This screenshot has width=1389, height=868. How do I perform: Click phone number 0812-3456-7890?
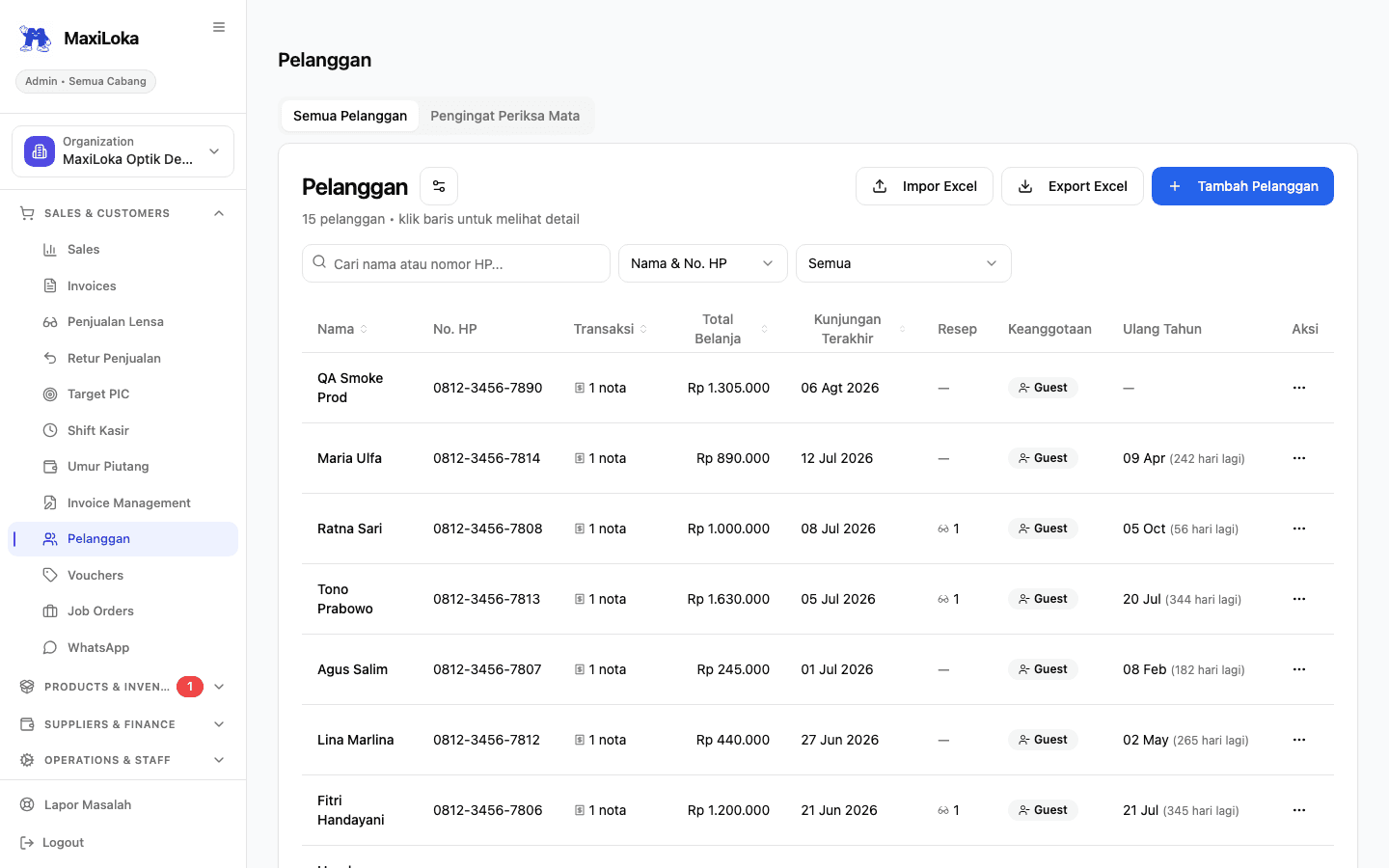point(488,388)
